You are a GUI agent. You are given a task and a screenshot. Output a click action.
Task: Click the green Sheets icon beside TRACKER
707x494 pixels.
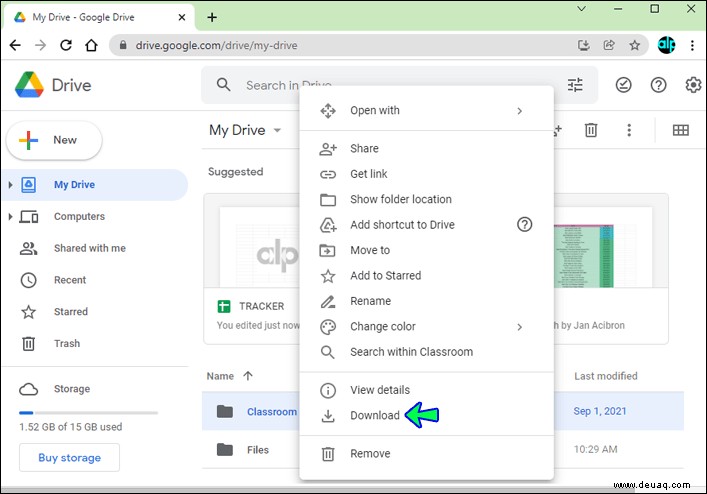click(x=224, y=306)
